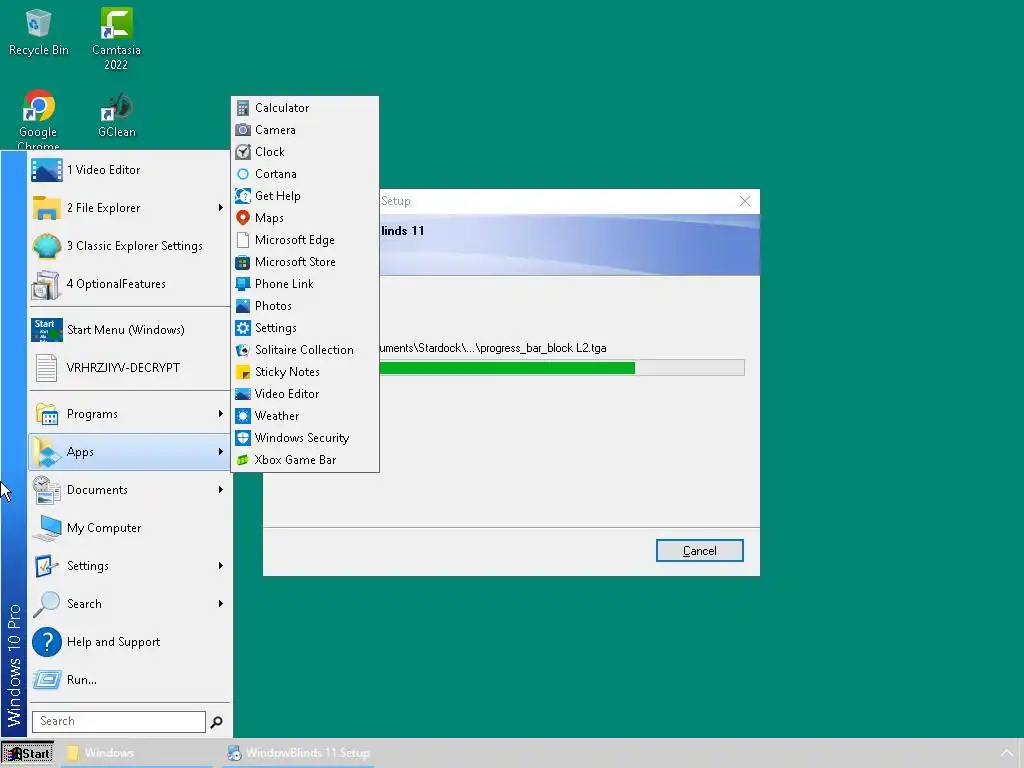Open Windows Security shield icon
Viewport: 1024px width, 768px height.
pos(243,438)
